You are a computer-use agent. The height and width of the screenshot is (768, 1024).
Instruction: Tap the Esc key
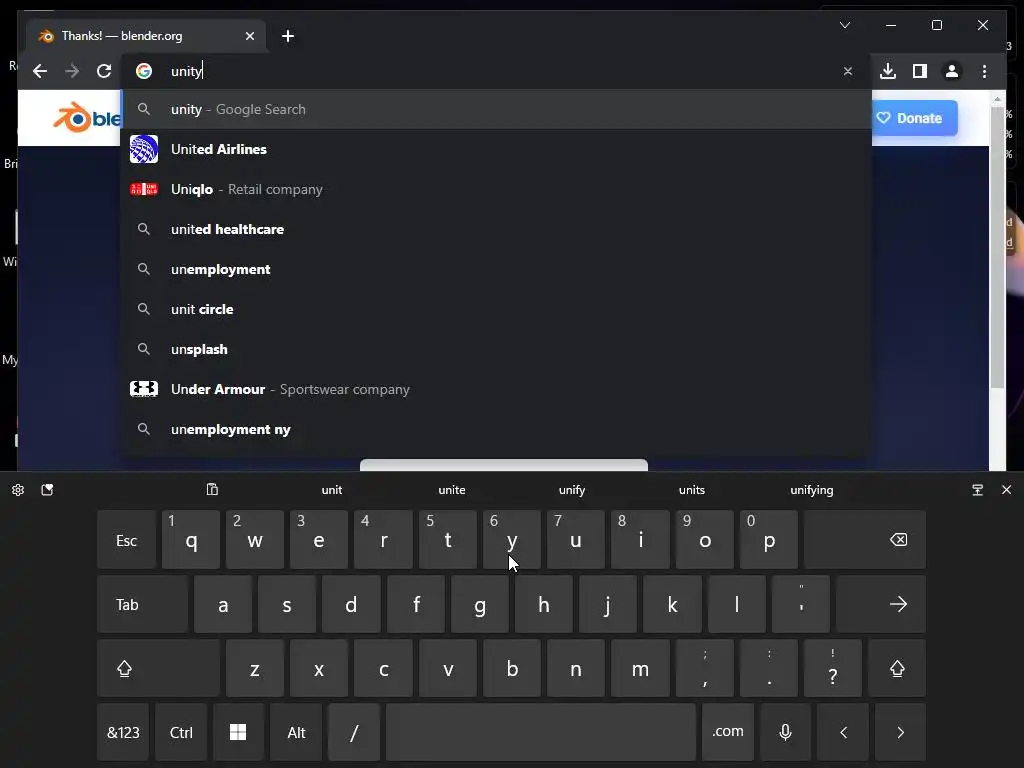(x=126, y=540)
